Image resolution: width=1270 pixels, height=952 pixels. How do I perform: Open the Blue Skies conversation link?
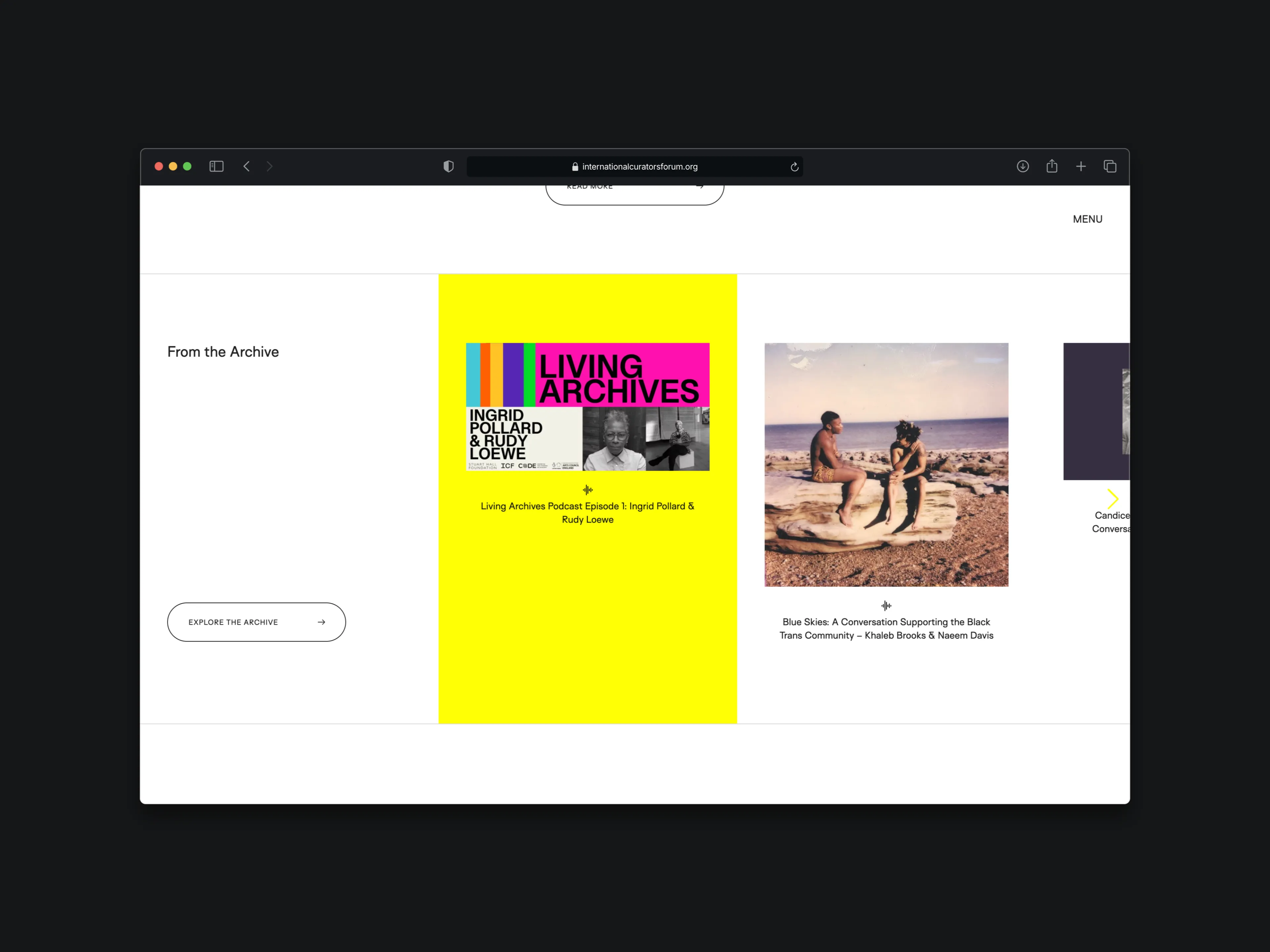click(886, 628)
